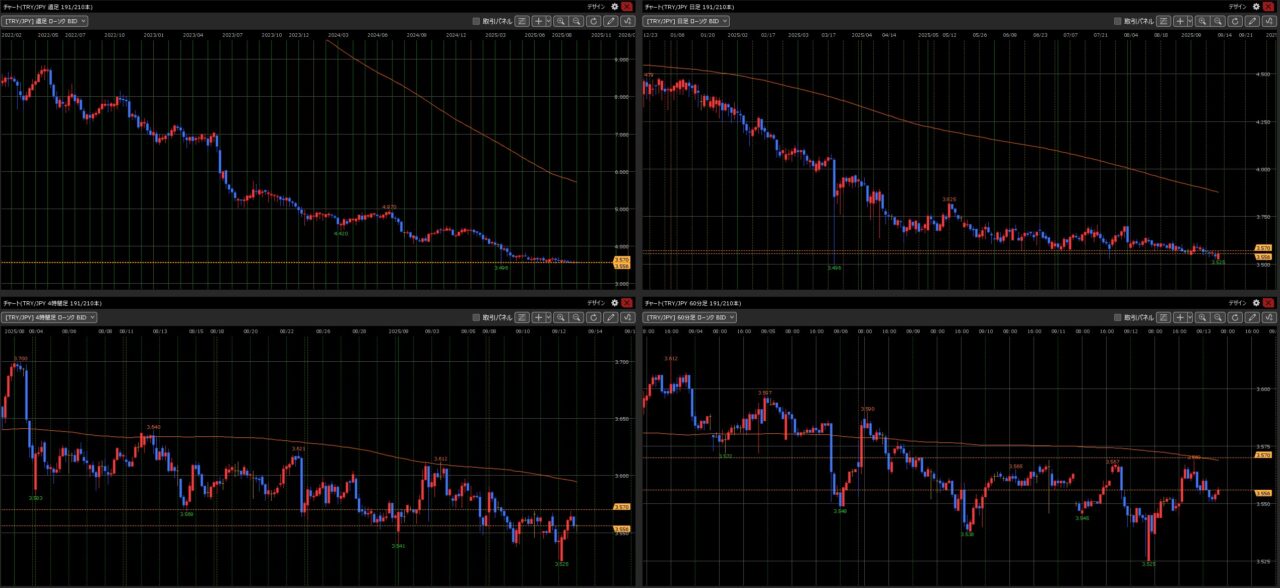Open the chart list icon on 4-hour chart
This screenshot has width=1280, height=588.
[522, 317]
